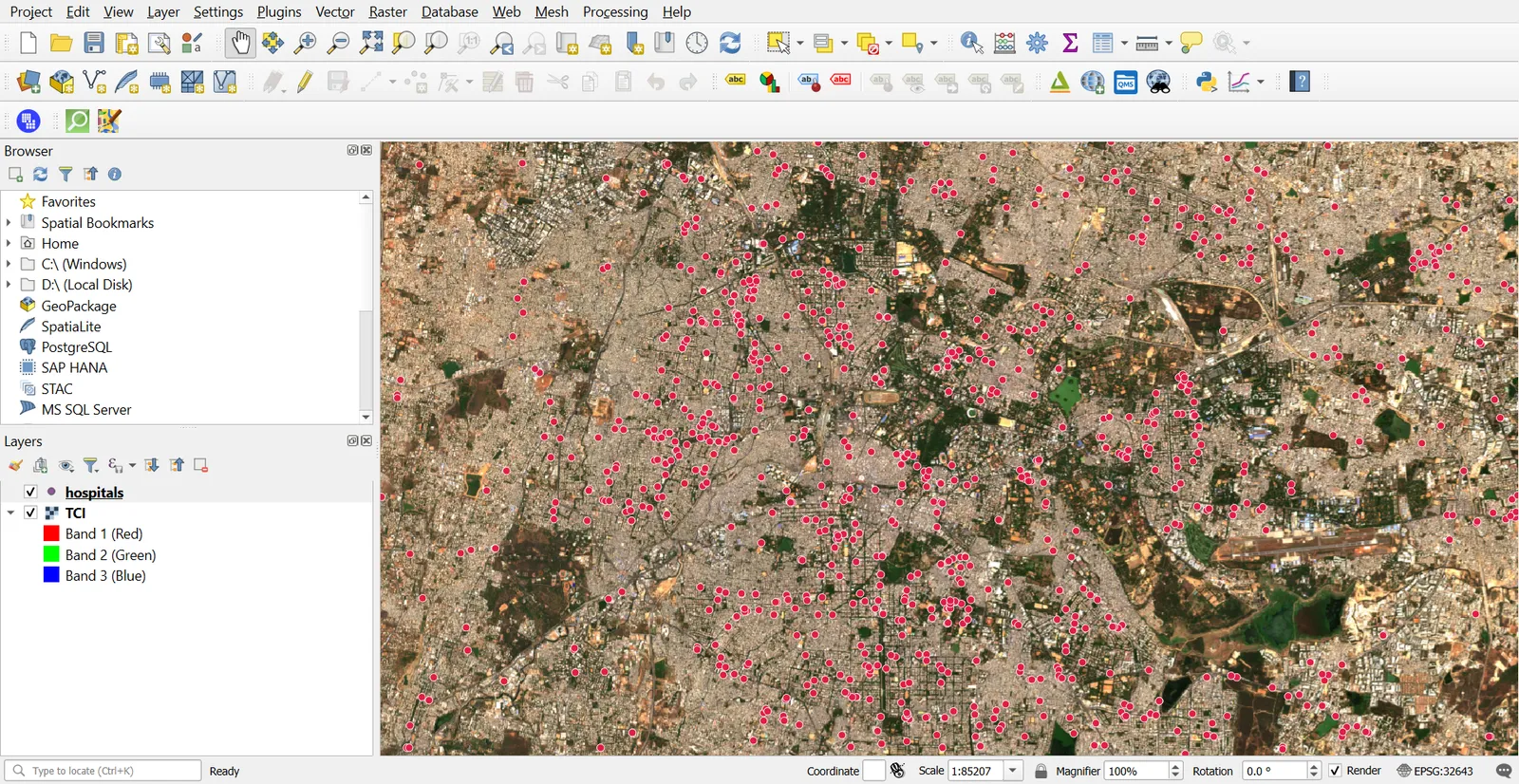Expand the Spatial Bookmarks browser item

click(9, 222)
